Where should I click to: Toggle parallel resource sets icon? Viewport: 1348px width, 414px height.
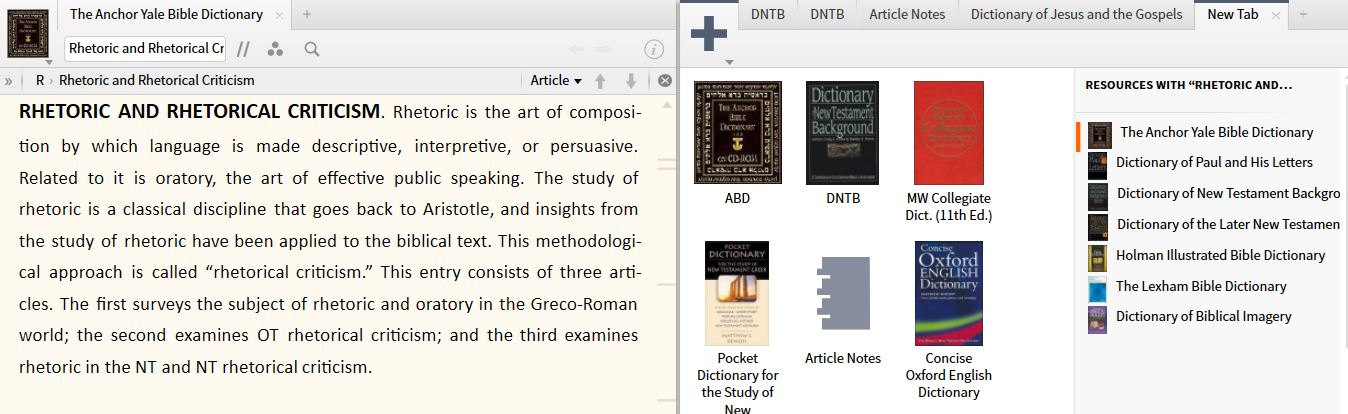click(x=244, y=49)
